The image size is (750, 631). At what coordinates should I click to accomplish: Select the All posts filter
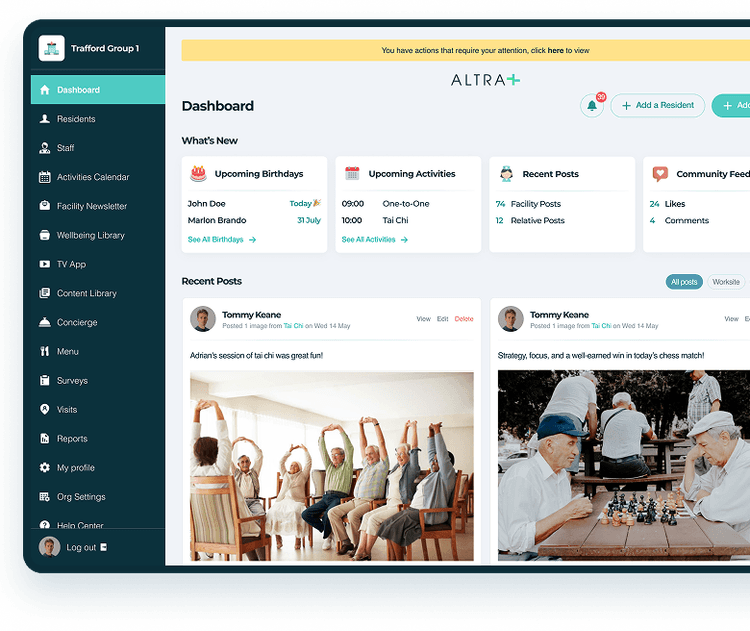[x=684, y=282]
